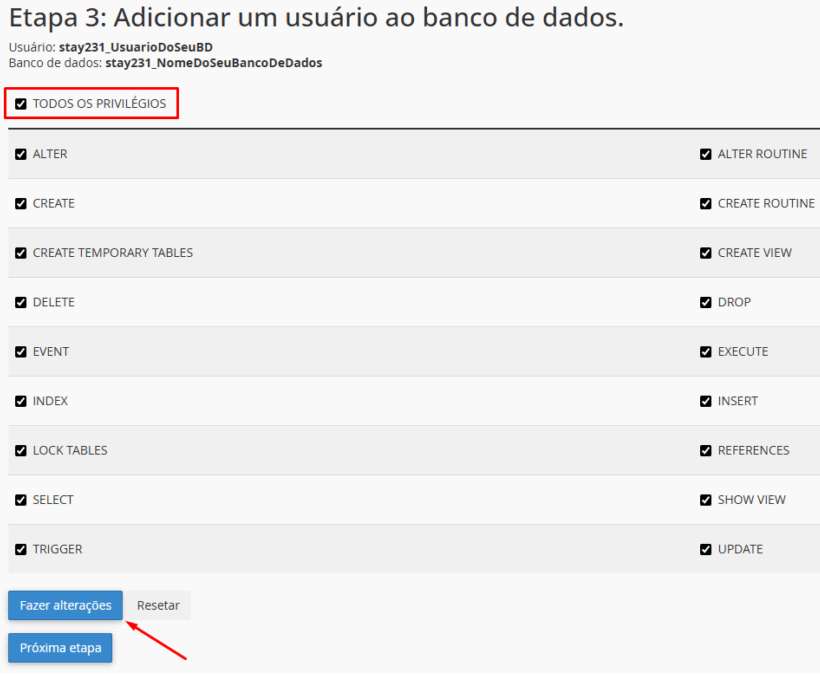820x684 pixels.
Task: Disable the INSERT privilege
Action: coord(706,401)
